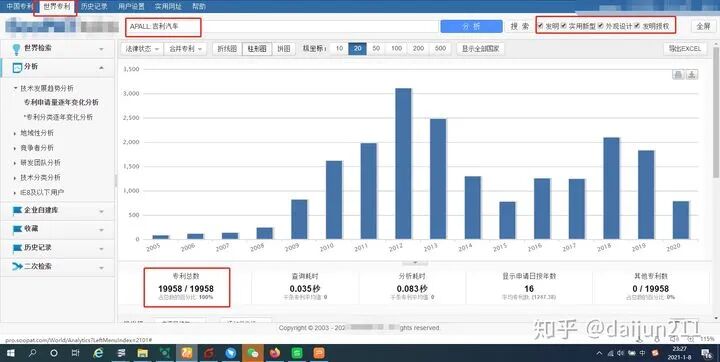Screen dimensions: 720x362
Task: Launch Internet Explorer from the taskbar
Action: (x=98, y=353)
